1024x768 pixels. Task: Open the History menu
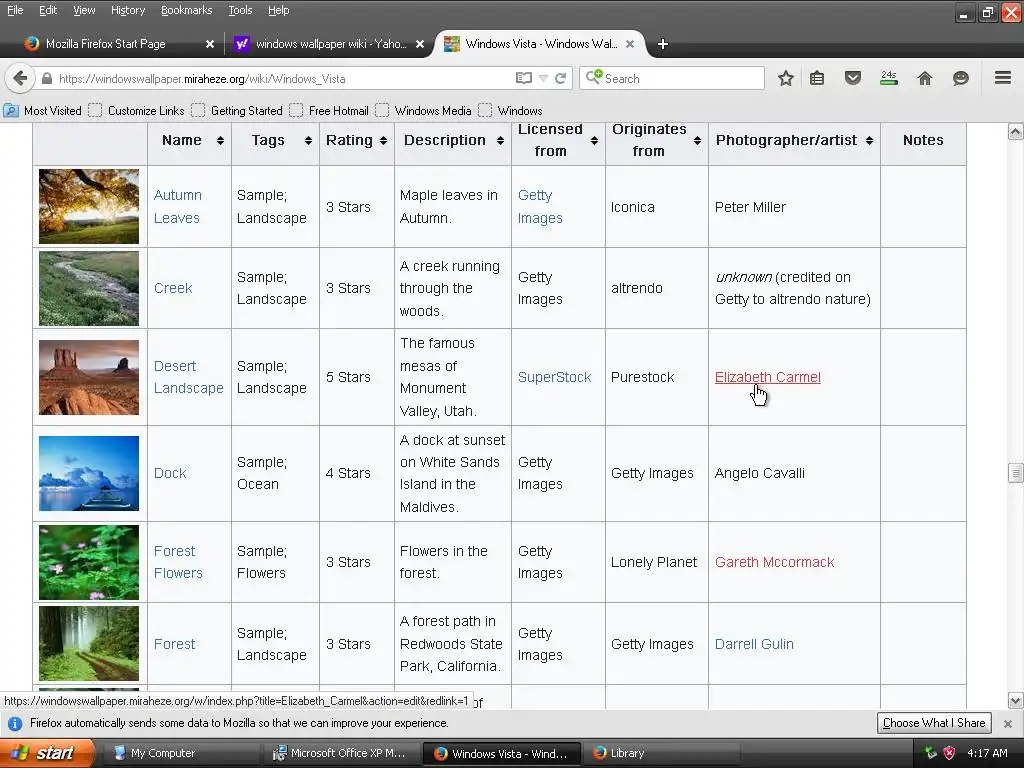tap(128, 10)
